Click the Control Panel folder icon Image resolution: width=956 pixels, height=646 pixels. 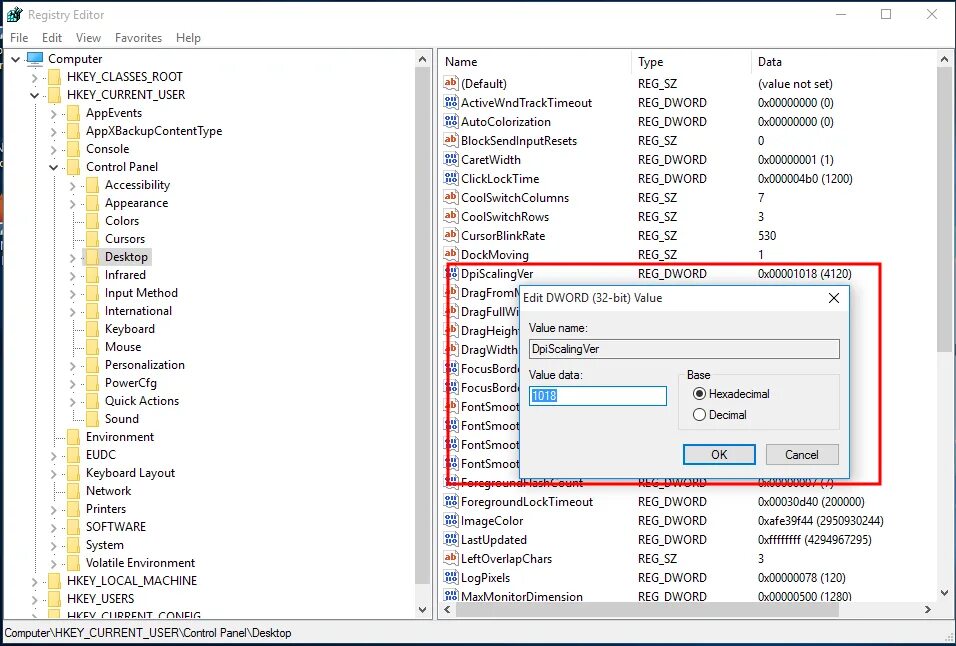point(73,167)
